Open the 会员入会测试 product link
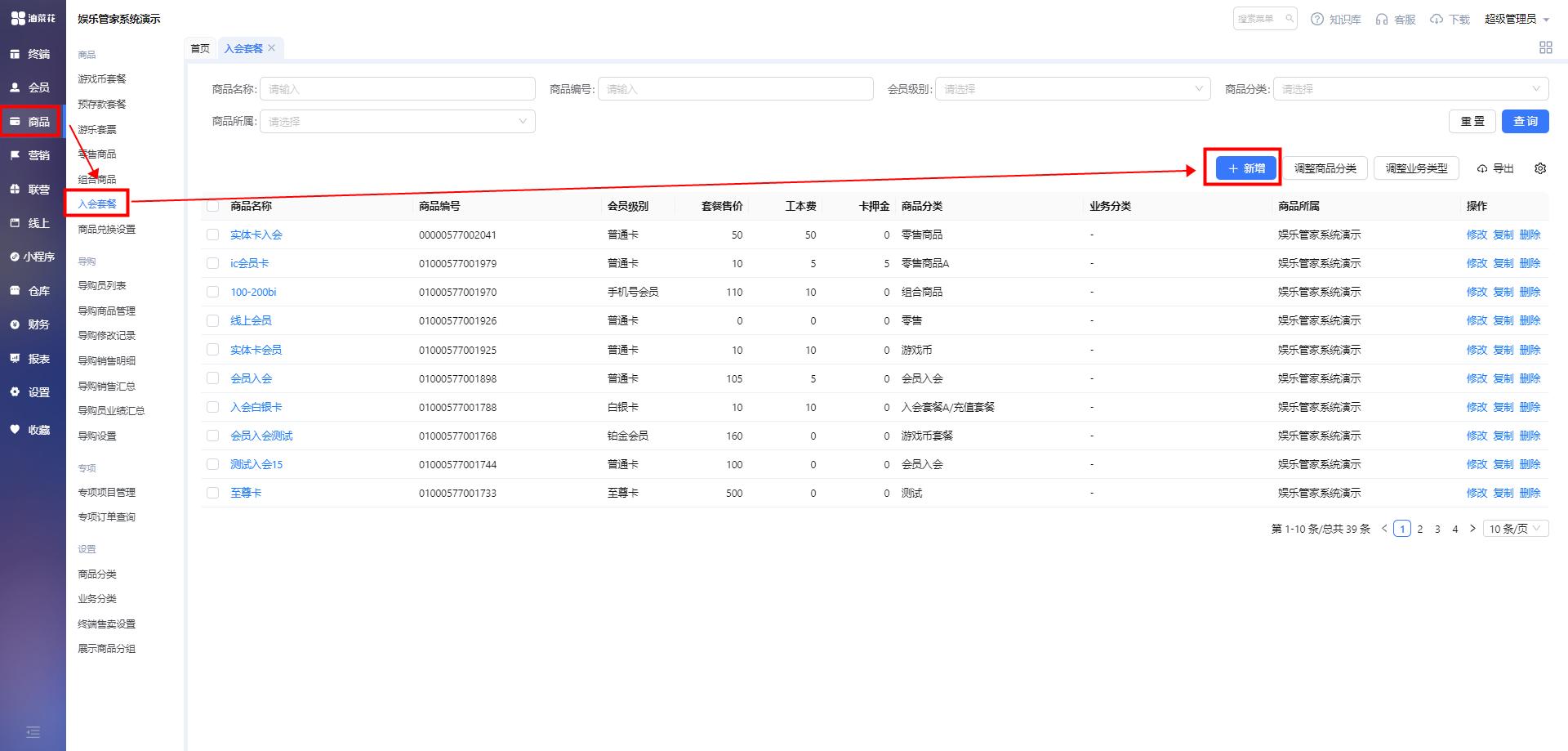1568x751 pixels. (x=261, y=436)
